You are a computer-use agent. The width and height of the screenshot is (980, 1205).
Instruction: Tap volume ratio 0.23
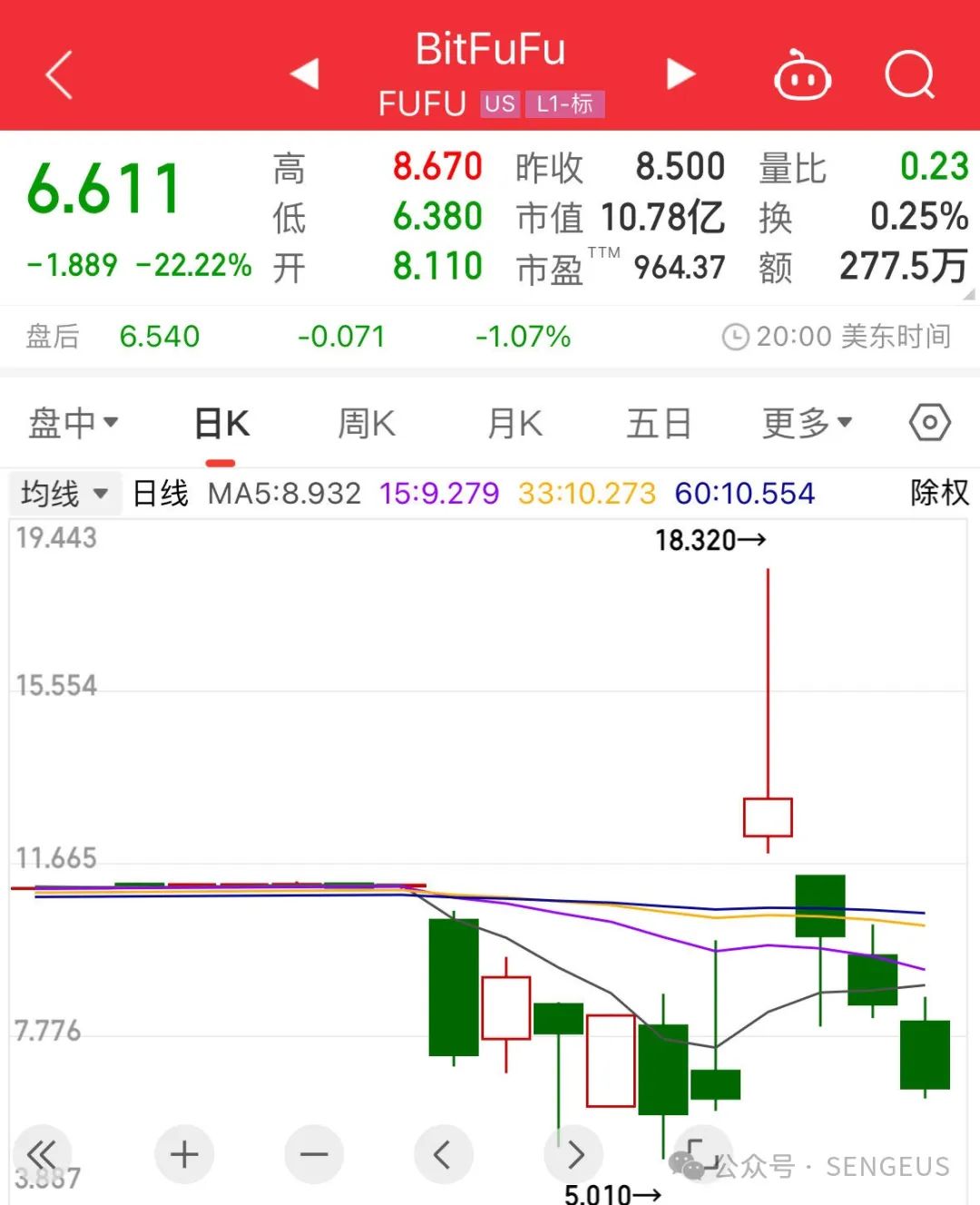[x=935, y=167]
